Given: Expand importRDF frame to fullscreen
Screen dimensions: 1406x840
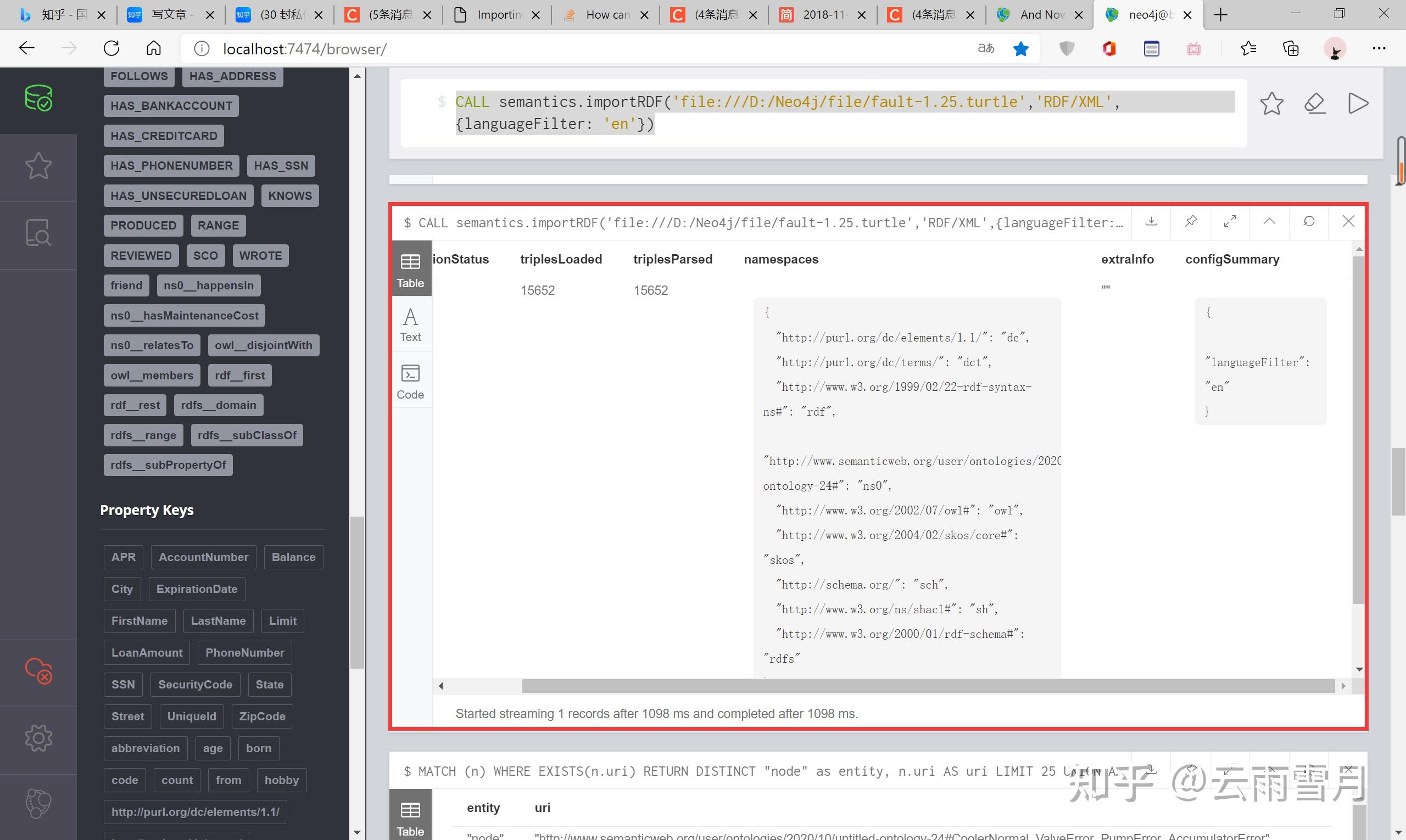Looking at the screenshot, I should point(1230,221).
